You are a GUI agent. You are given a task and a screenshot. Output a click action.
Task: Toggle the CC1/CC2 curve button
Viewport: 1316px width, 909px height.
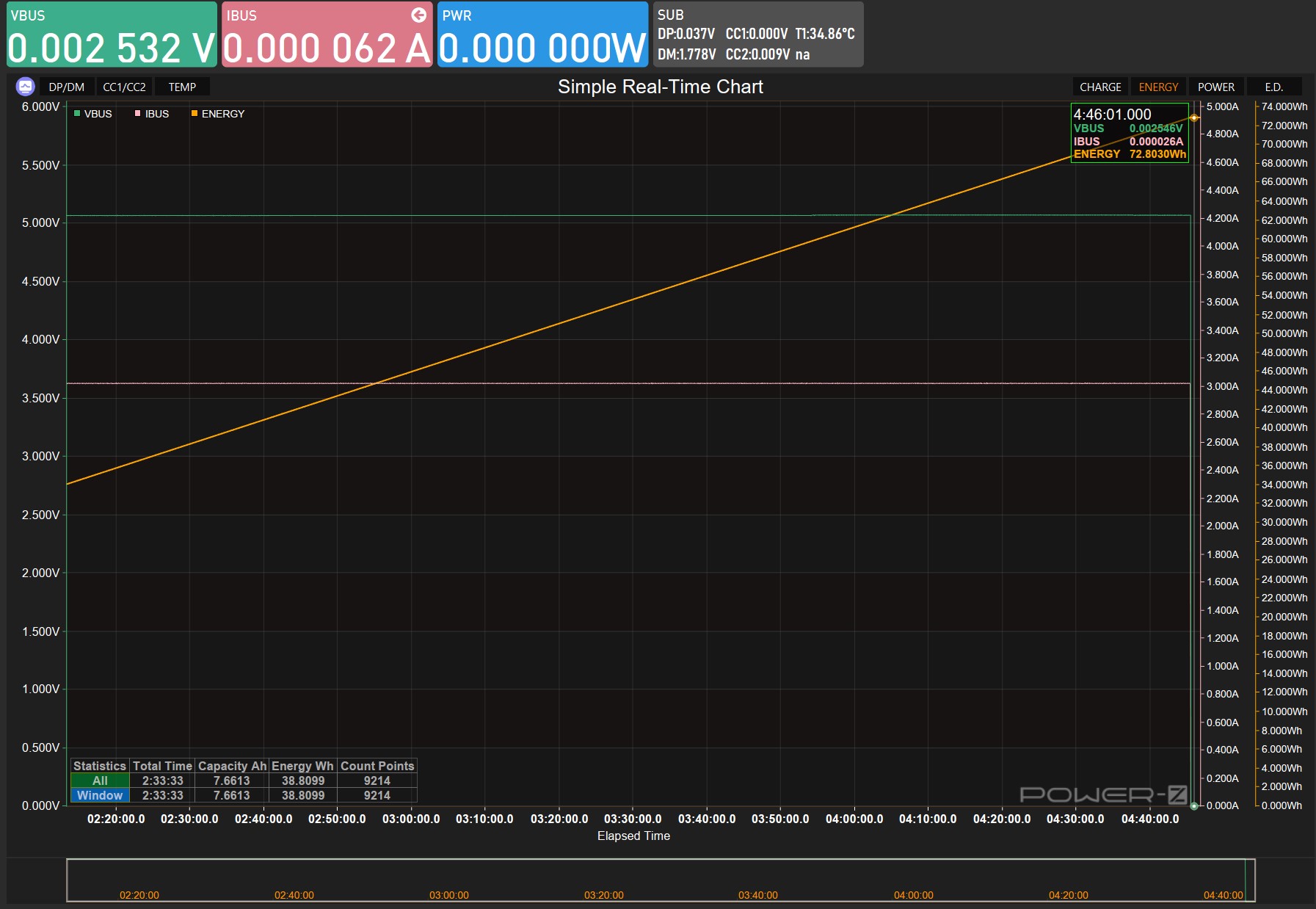pos(124,87)
